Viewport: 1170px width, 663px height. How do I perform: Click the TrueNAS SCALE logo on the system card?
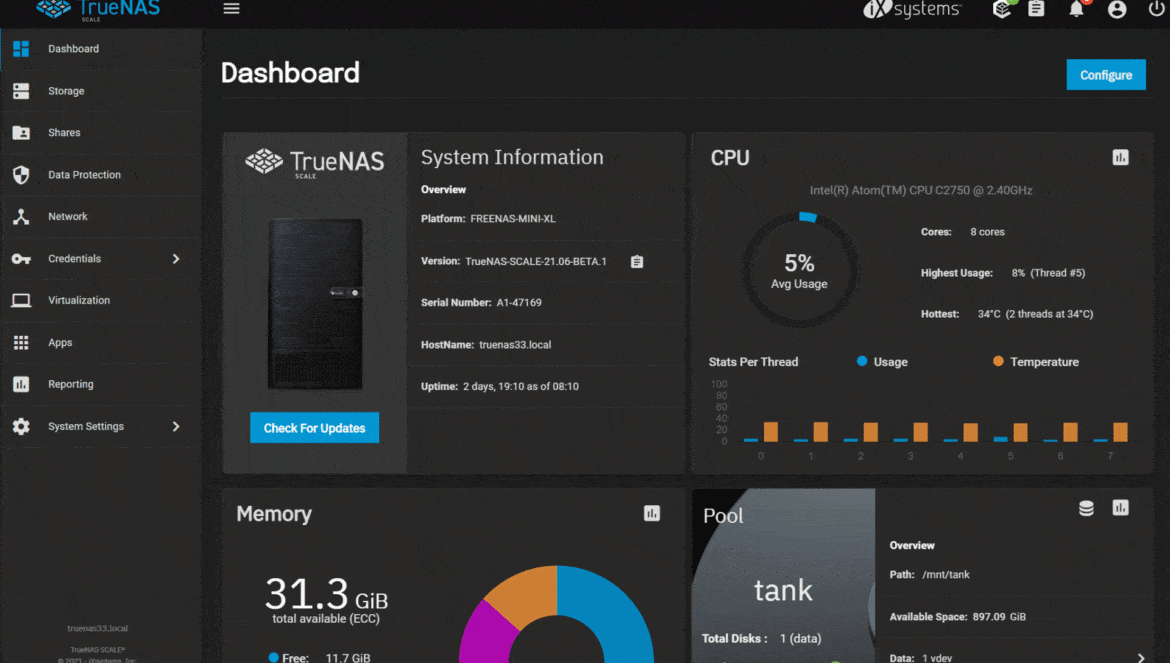[315, 163]
